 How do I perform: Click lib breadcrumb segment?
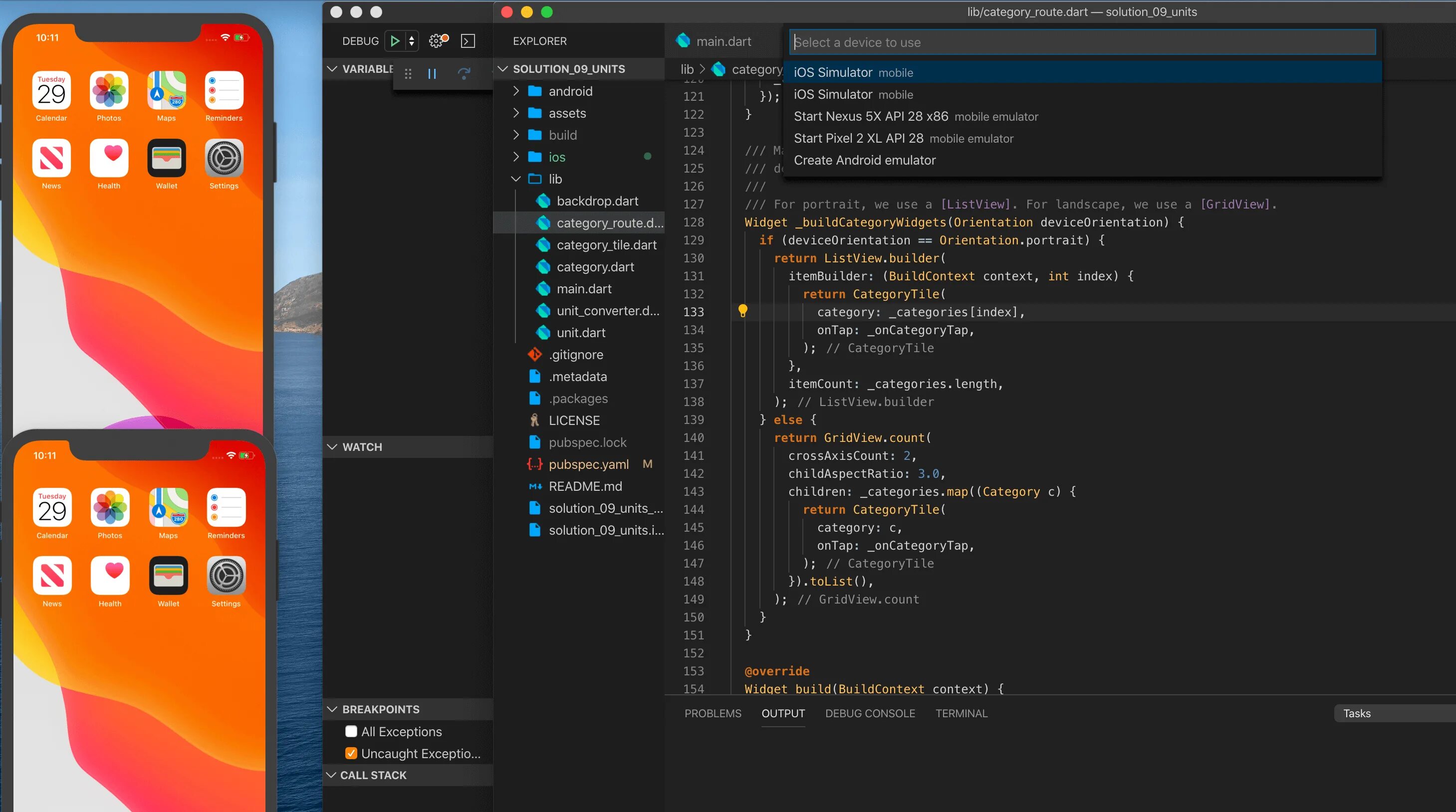[687, 69]
